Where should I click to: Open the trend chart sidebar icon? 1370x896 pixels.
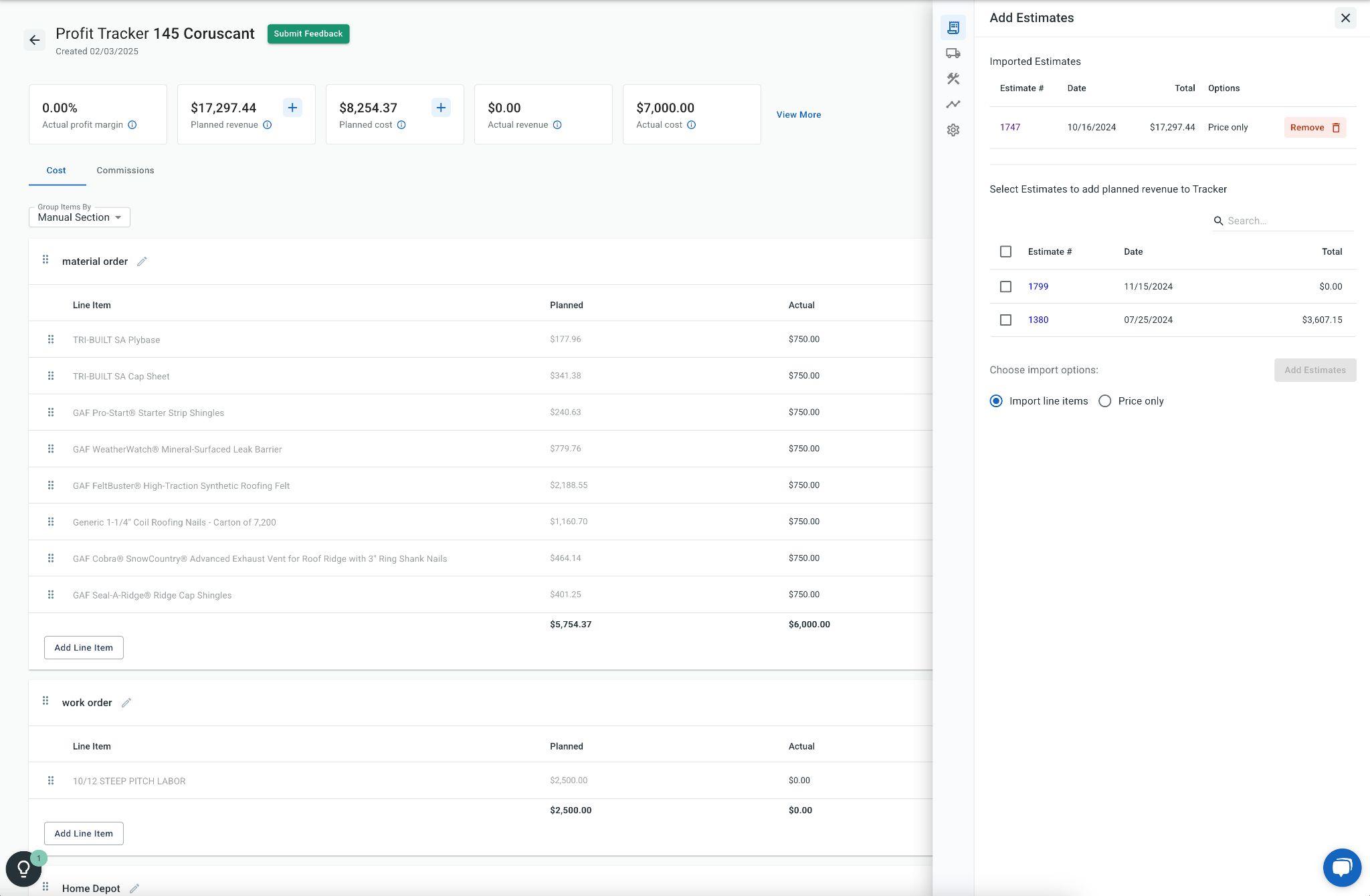pyautogui.click(x=953, y=104)
